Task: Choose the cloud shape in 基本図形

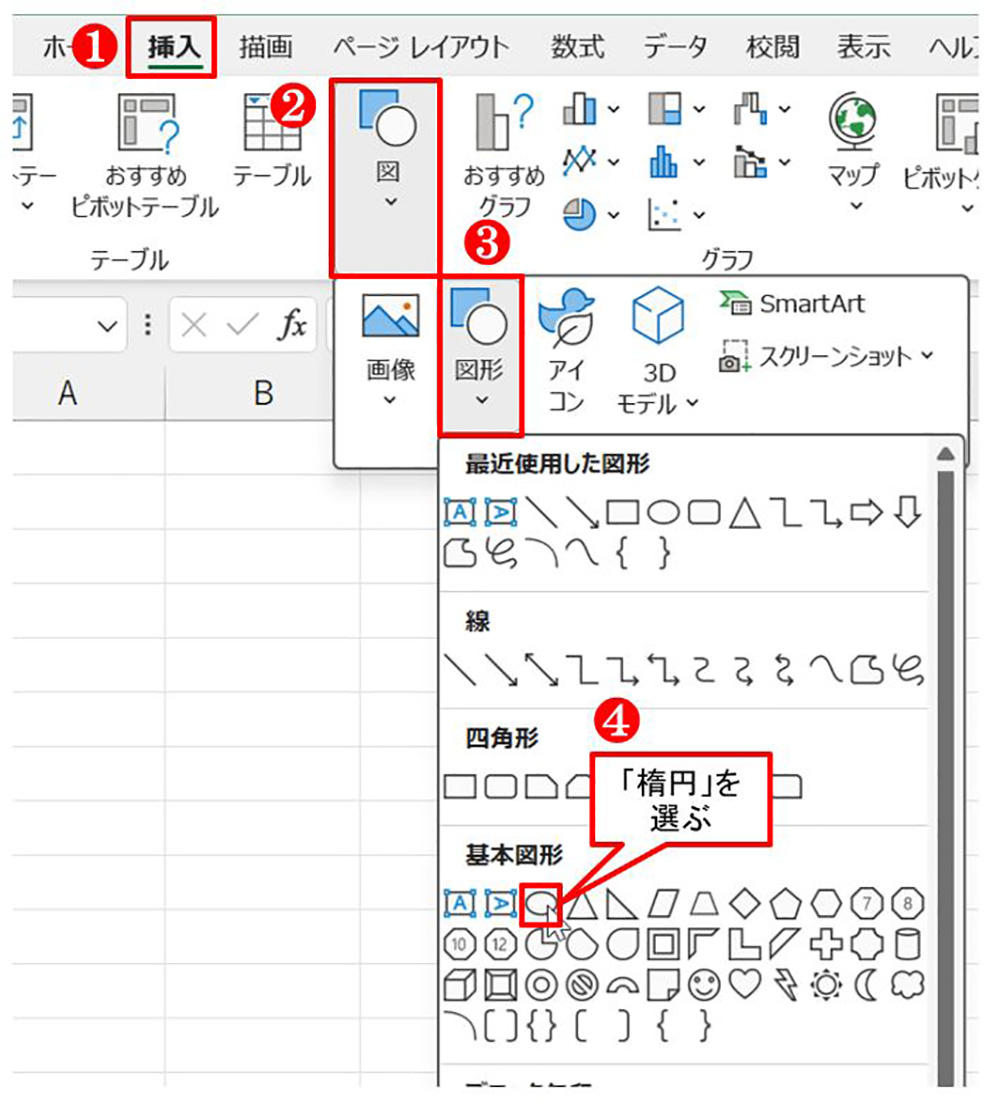Action: coord(906,984)
